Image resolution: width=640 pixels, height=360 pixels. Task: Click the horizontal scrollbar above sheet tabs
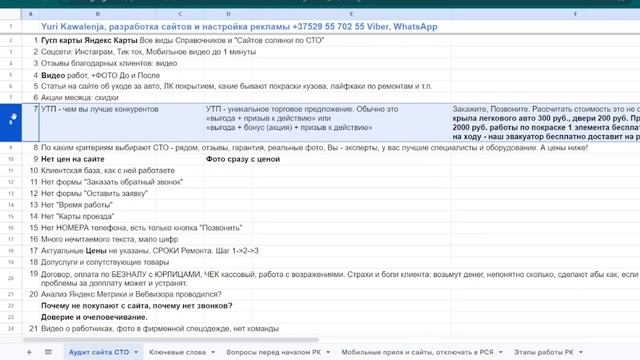[x=171, y=340]
